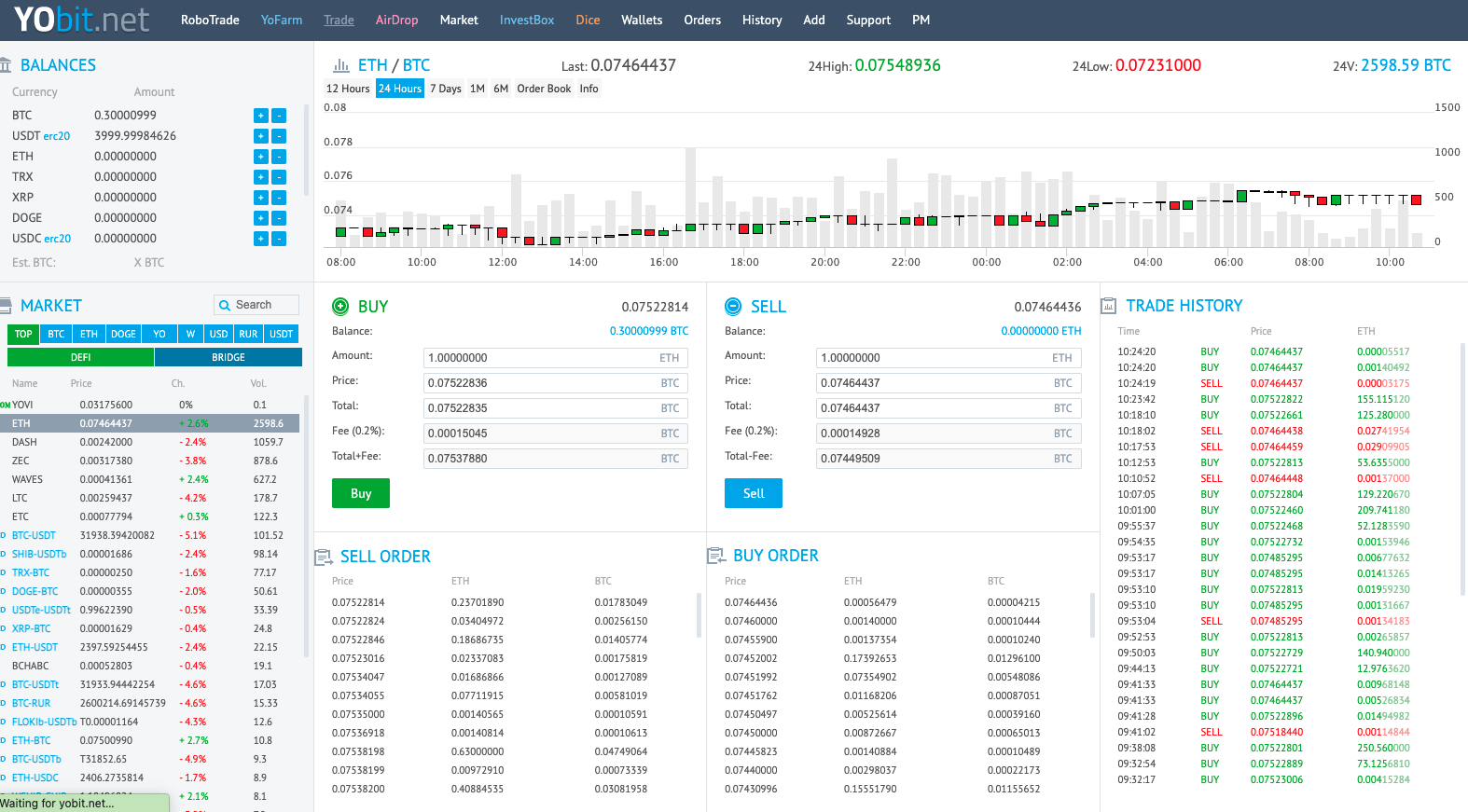
Task: Click the Balances bank icon
Action: (6, 65)
